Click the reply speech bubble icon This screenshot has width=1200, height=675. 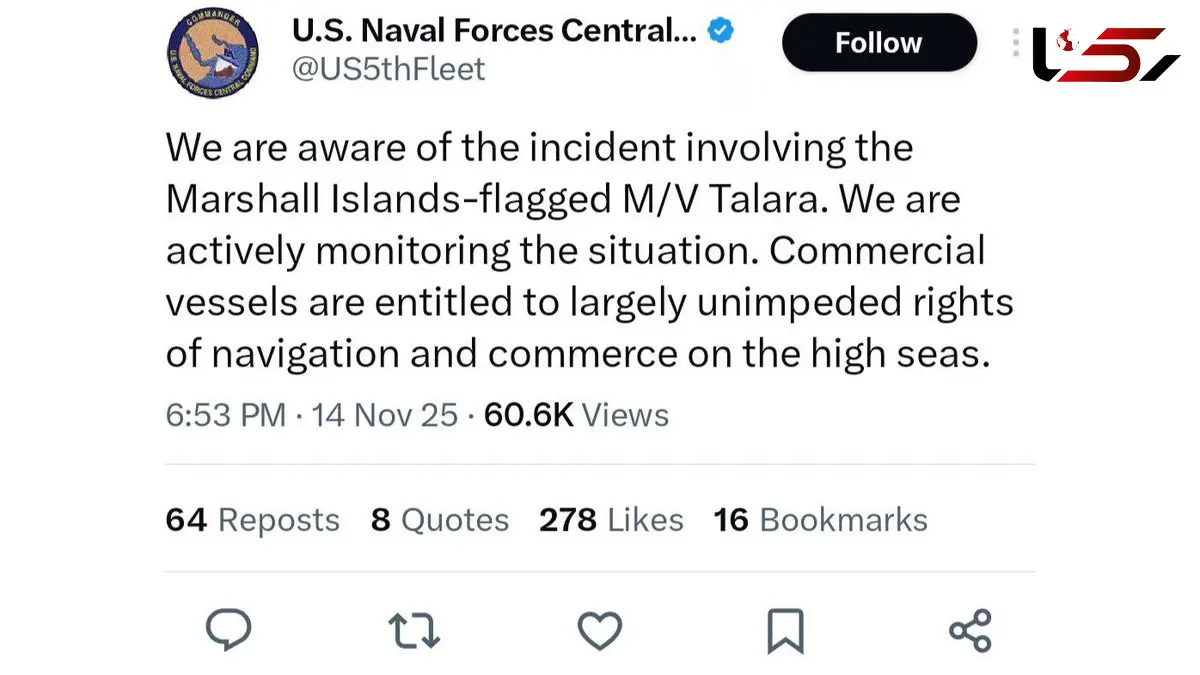pyautogui.click(x=228, y=630)
